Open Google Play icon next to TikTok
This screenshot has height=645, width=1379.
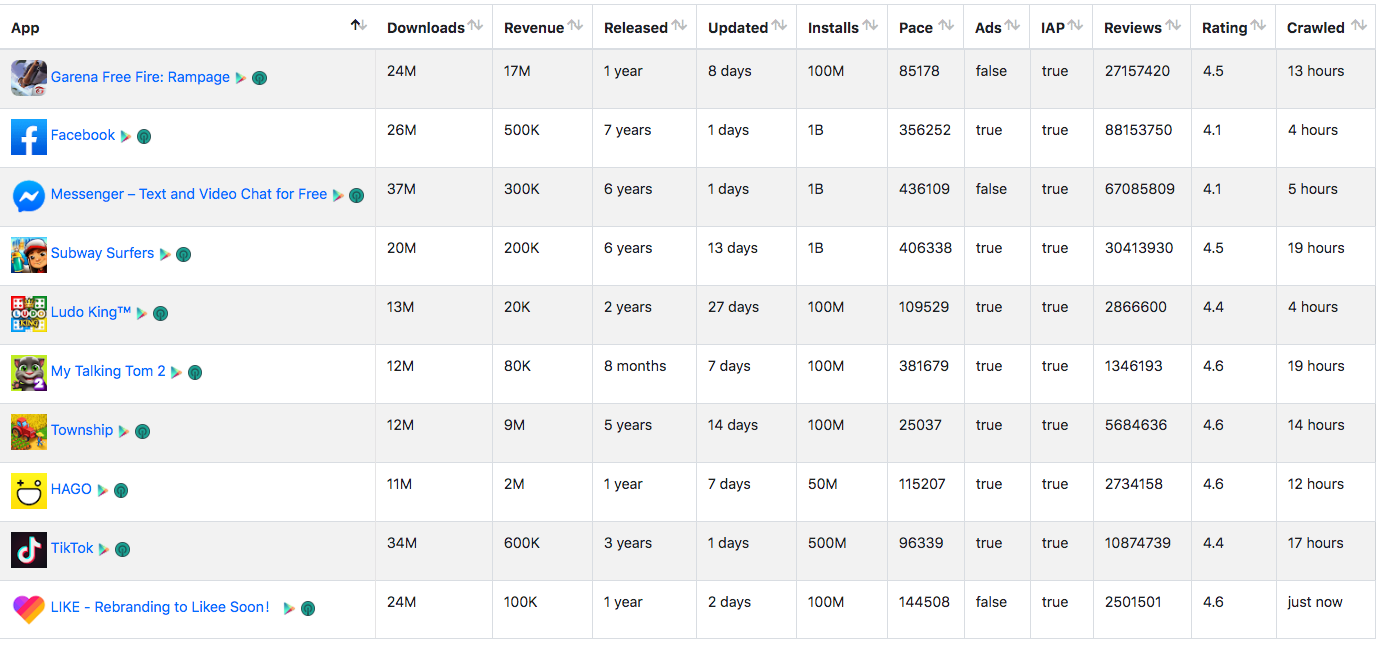tap(103, 549)
